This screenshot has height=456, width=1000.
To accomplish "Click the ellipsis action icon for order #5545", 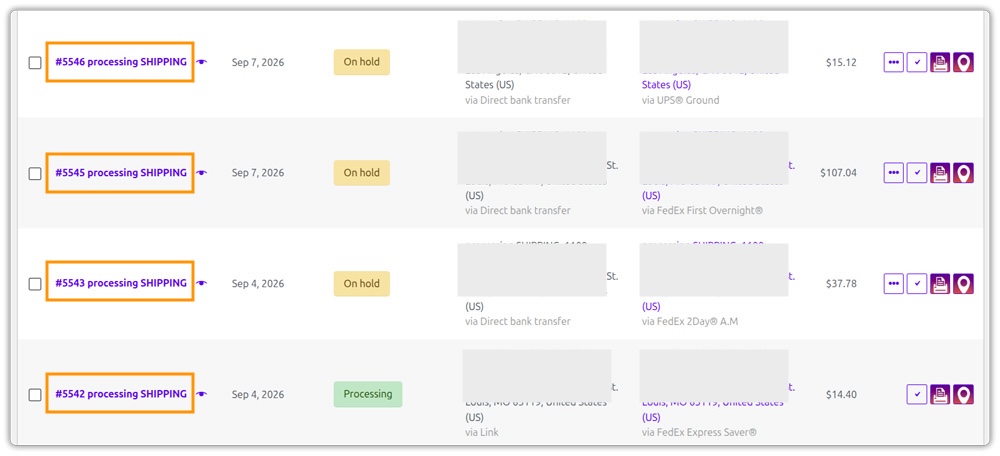I will (x=893, y=173).
